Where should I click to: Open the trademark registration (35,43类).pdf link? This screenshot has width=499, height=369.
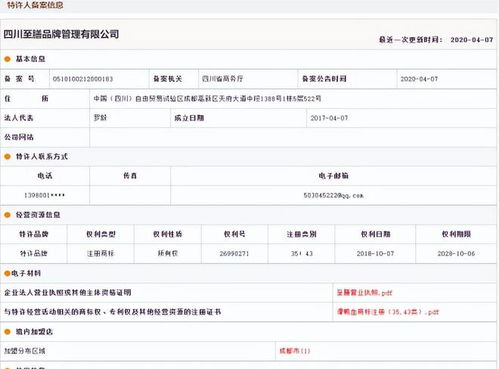point(388,312)
